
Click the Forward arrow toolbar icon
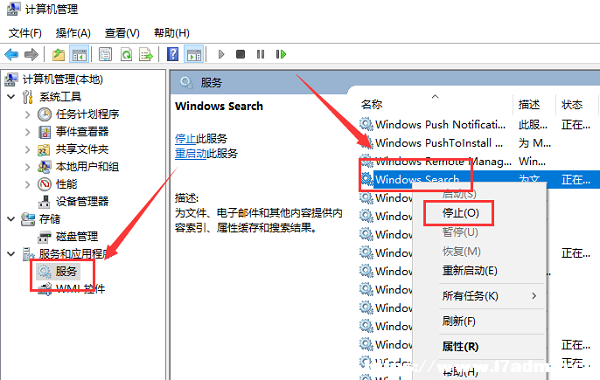[x=31, y=54]
